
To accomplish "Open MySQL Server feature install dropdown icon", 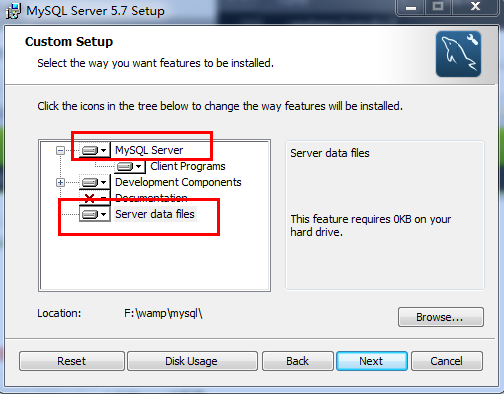I will (95, 150).
